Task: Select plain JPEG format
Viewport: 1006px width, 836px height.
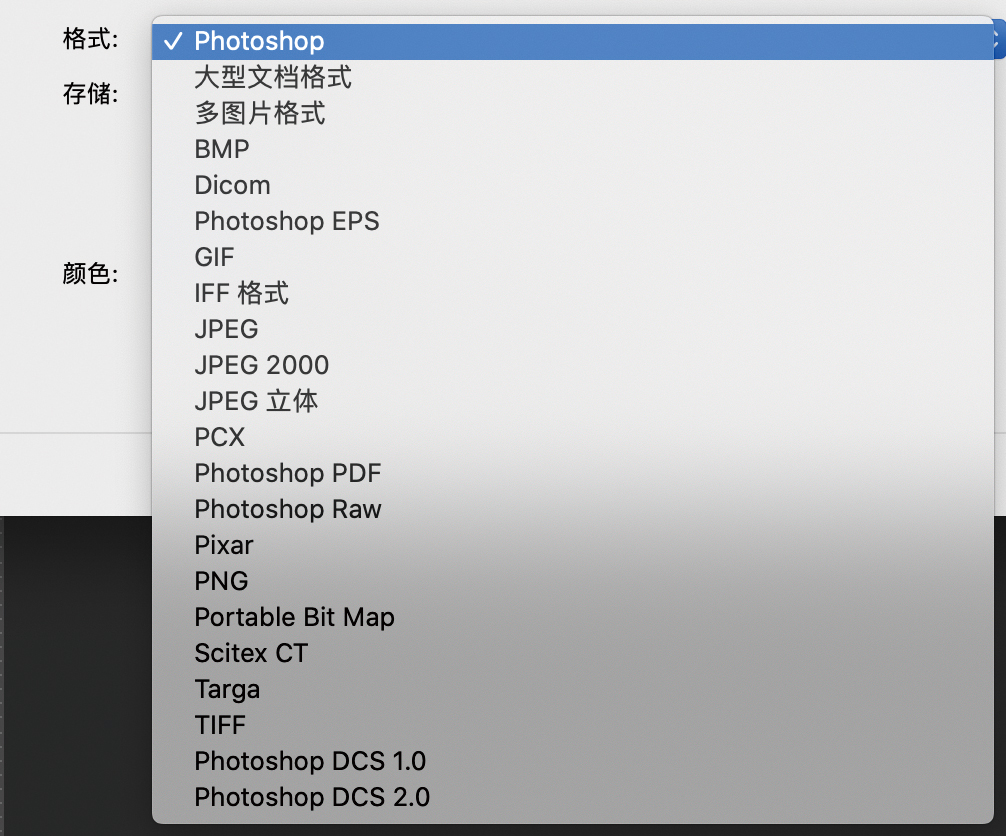Action: tap(572, 329)
